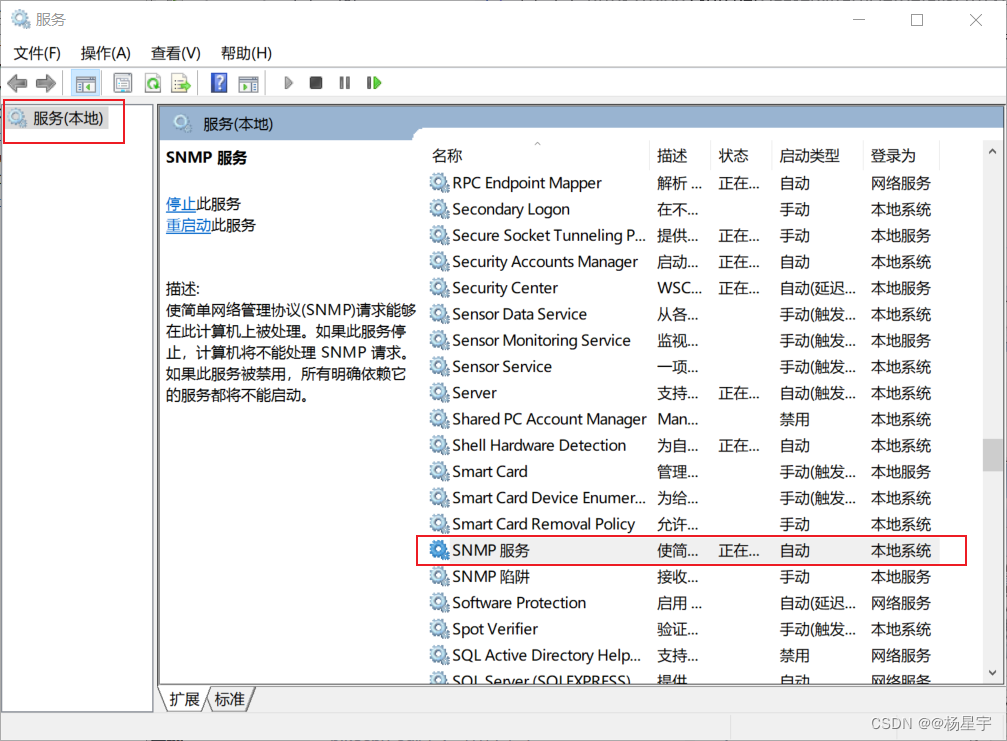Click 自动(延迟... startup type of Security Center

pos(818,288)
